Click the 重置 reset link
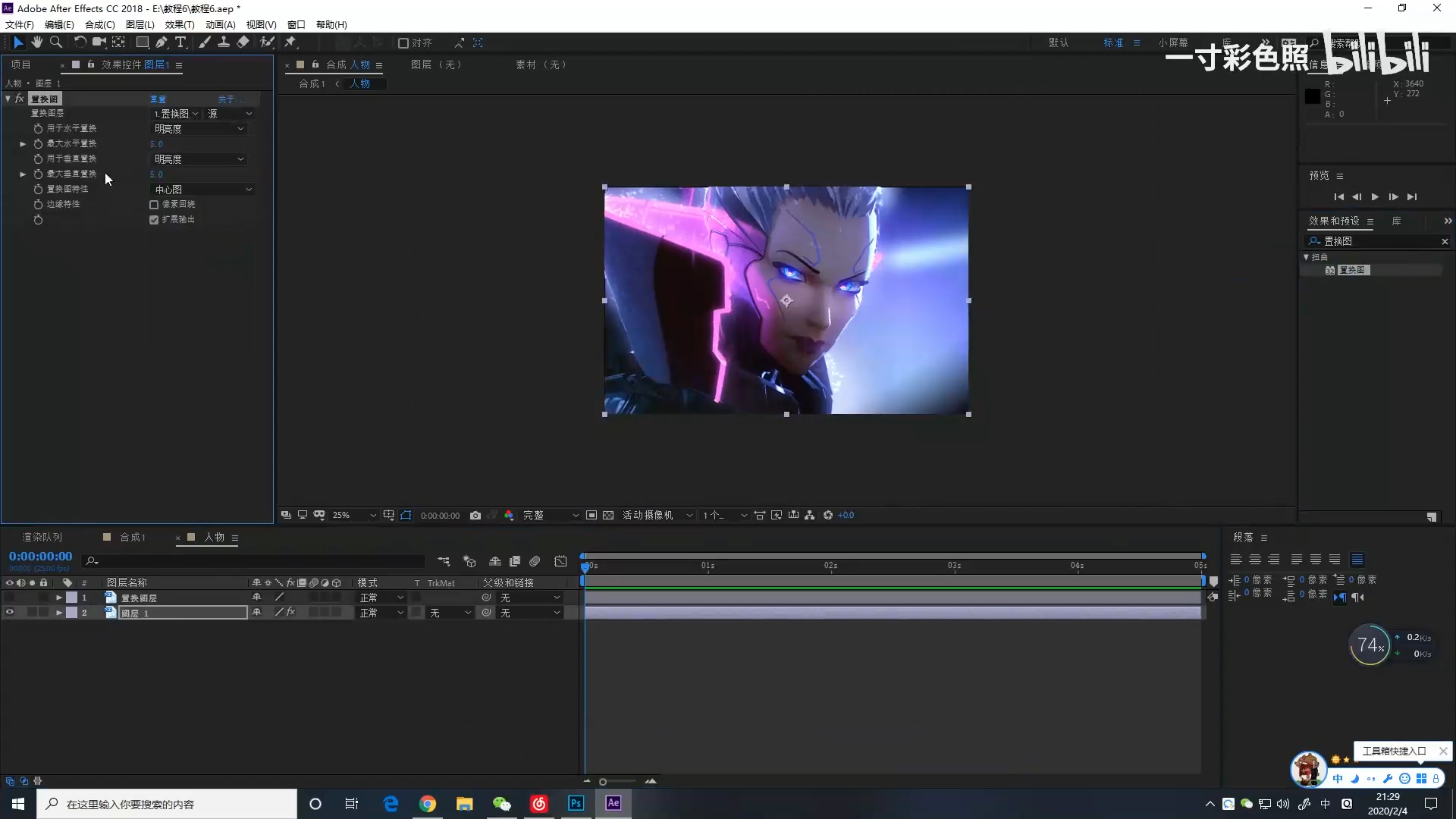This screenshot has width=1456, height=819. pos(158,99)
